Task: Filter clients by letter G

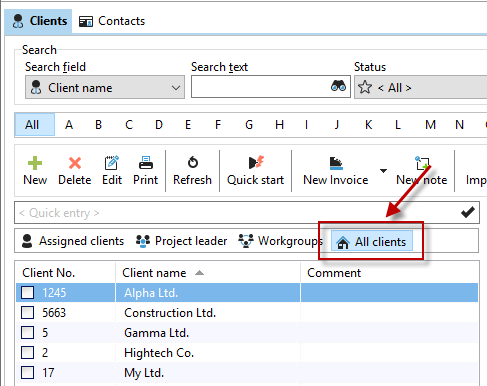Action: pyautogui.click(x=249, y=125)
